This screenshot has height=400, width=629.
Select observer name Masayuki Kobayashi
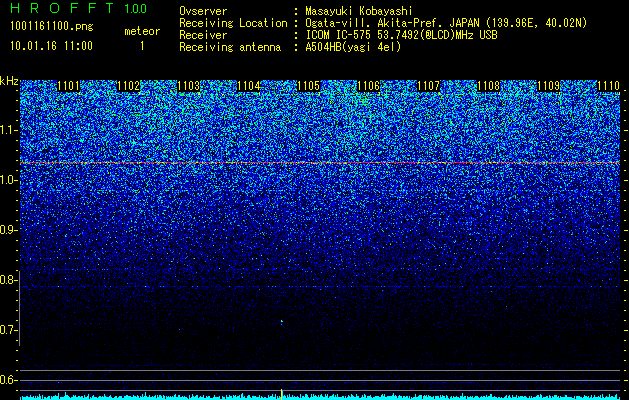point(359,11)
